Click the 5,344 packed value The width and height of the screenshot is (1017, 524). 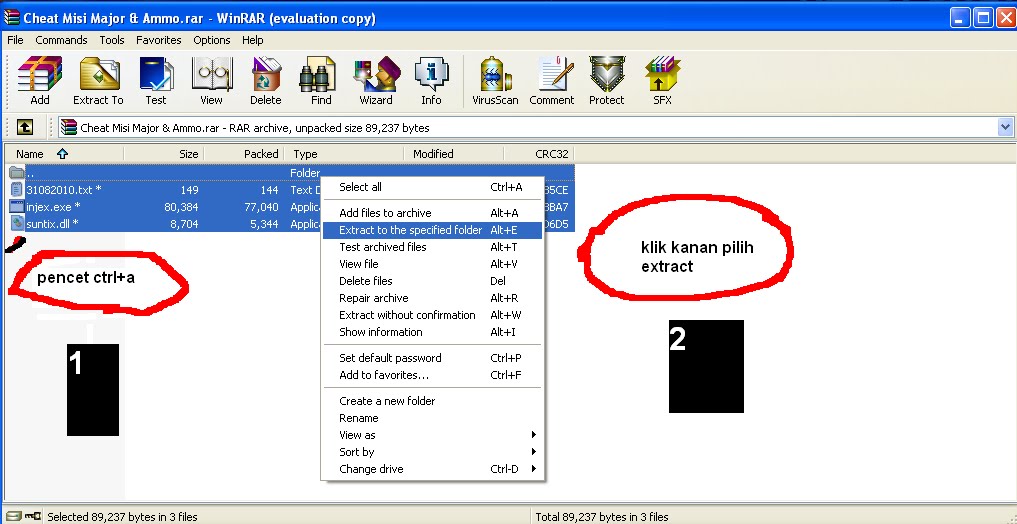[265, 224]
